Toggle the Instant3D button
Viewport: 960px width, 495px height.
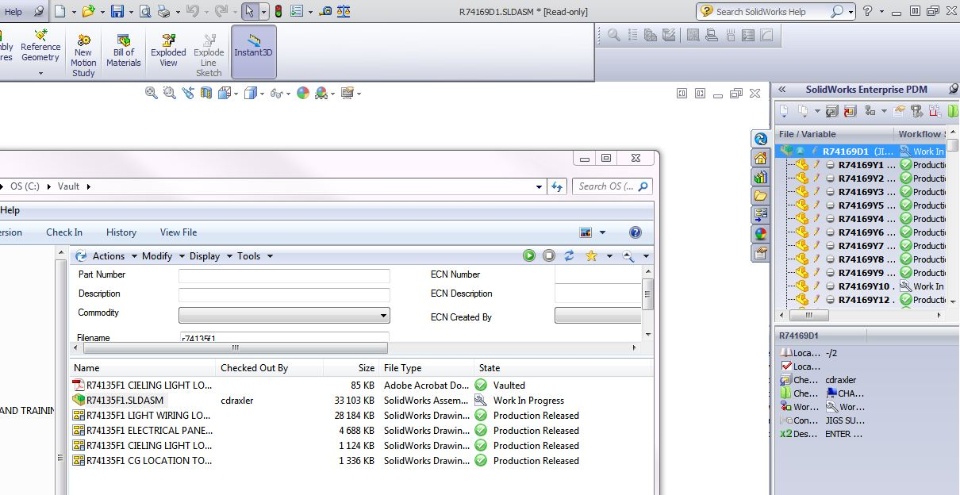click(x=253, y=51)
